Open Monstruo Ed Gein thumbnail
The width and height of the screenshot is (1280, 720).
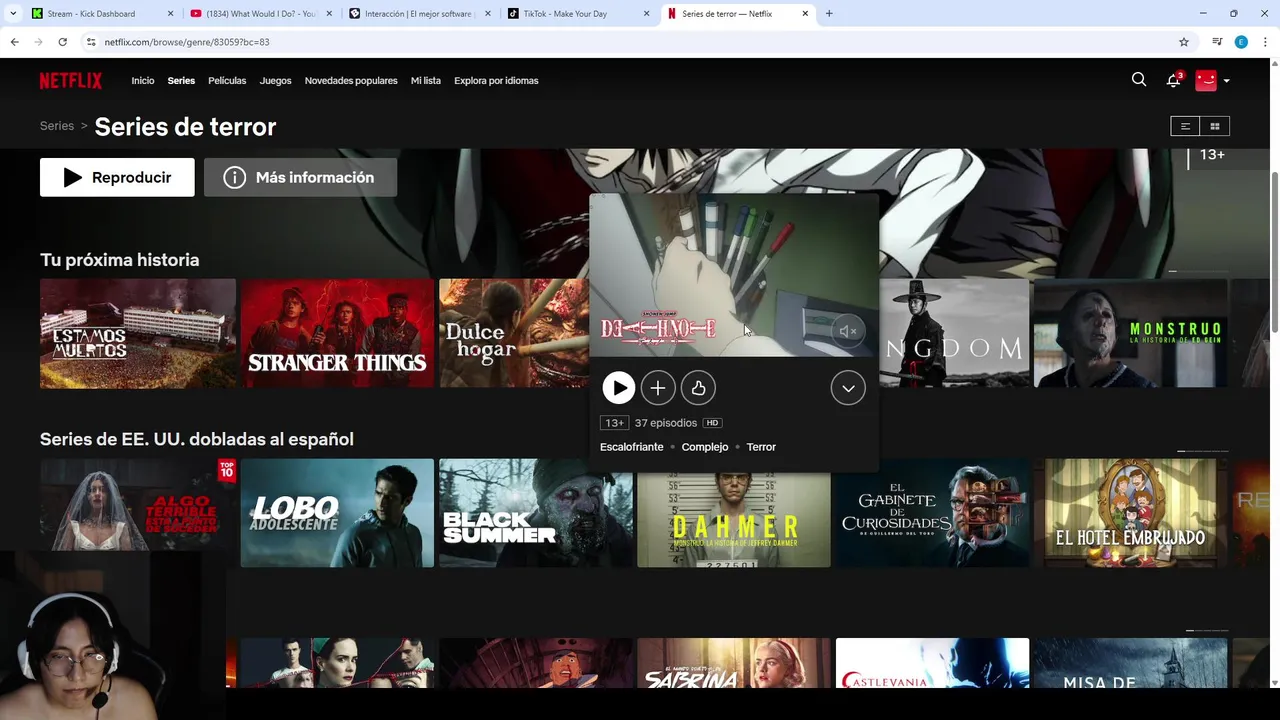(x=1130, y=333)
